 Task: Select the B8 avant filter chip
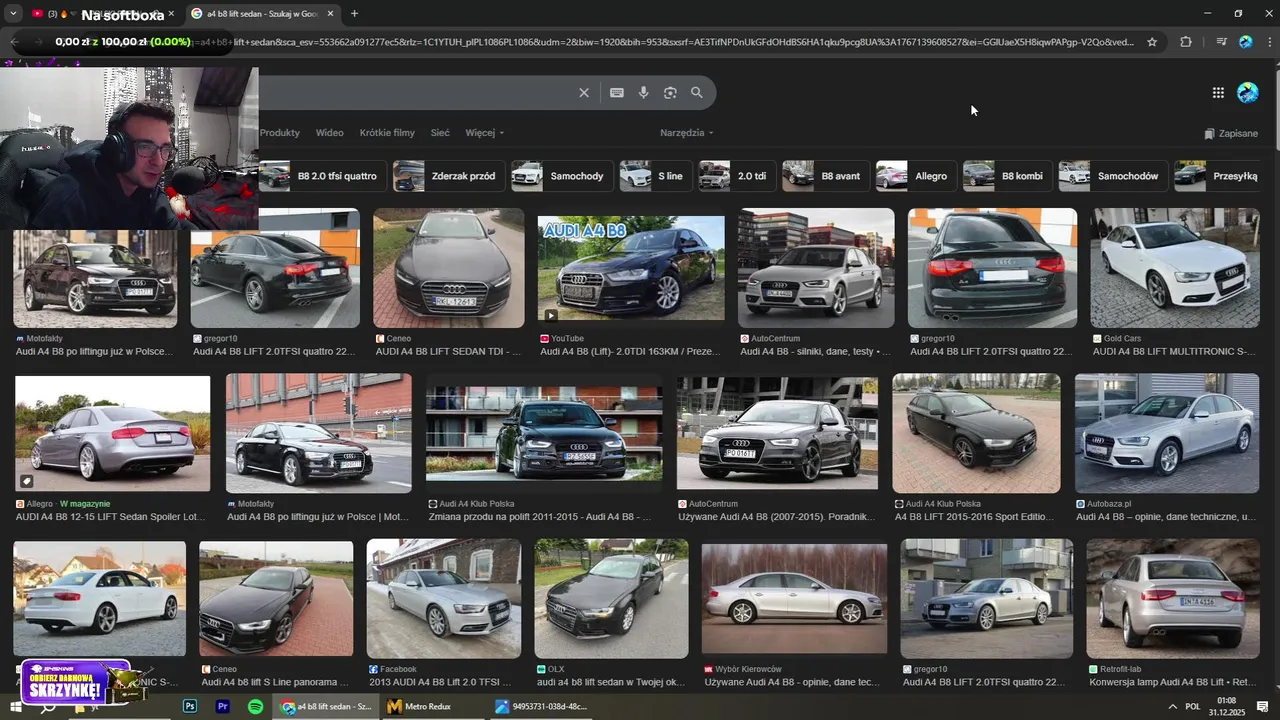click(x=825, y=176)
